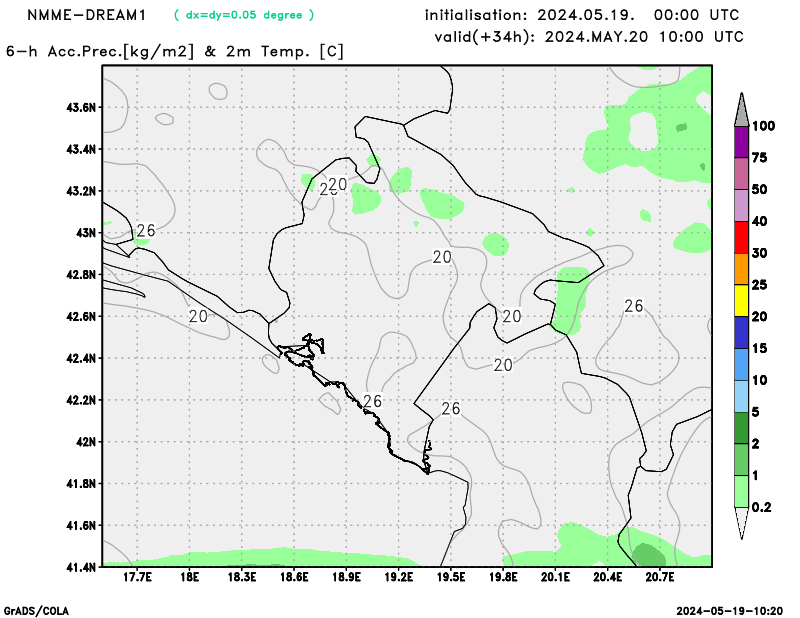The width and height of the screenshot is (800, 618).
Task: Click the 41.4N latitude label
Action: click(x=81, y=566)
